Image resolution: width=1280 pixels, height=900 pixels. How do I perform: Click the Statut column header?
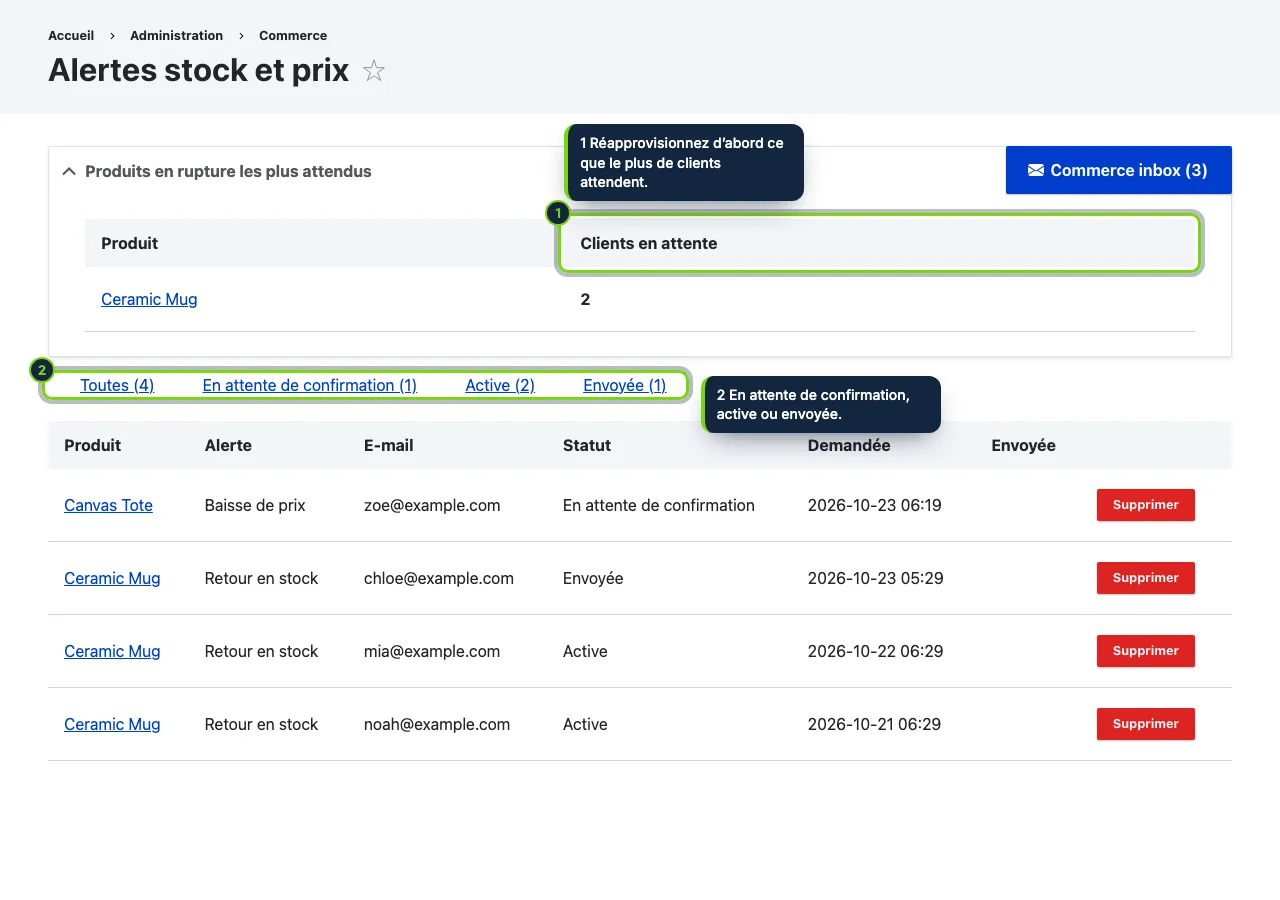tap(587, 445)
